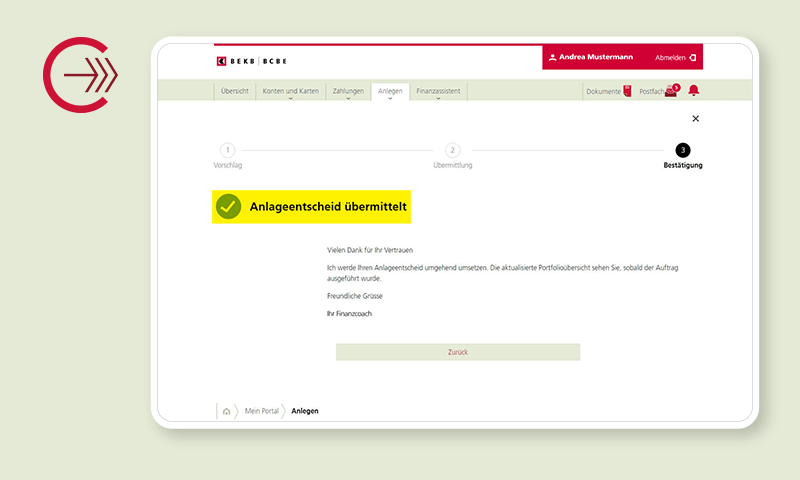
Task: Click the BEKB BCBE logo
Action: (x=252, y=61)
